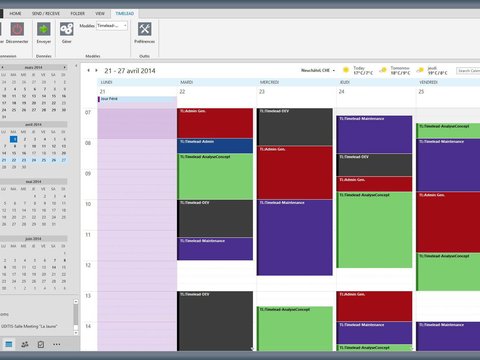Click the red Déconnecter power icon
The width and height of the screenshot is (480, 360).
click(17, 29)
